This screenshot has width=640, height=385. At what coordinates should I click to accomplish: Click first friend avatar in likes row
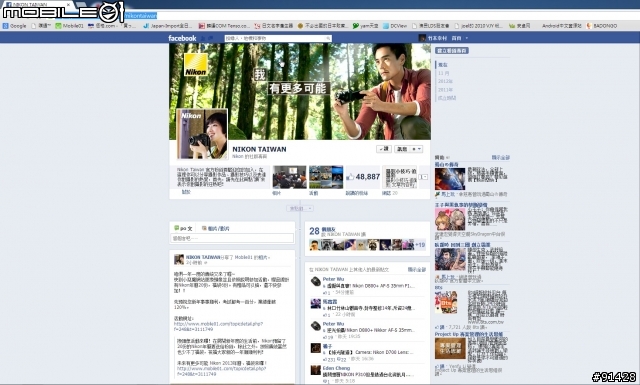[315, 245]
